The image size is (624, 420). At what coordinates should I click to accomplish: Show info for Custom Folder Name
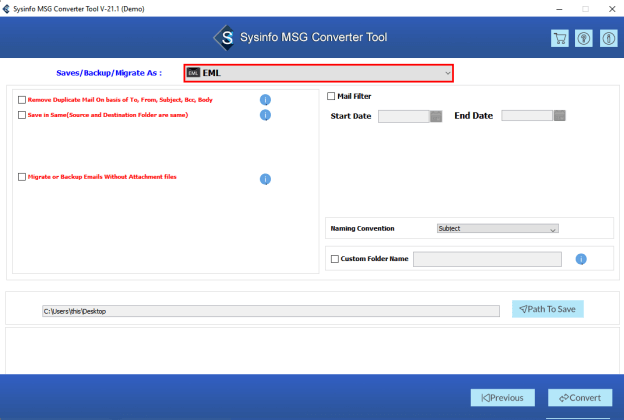pyautogui.click(x=581, y=259)
